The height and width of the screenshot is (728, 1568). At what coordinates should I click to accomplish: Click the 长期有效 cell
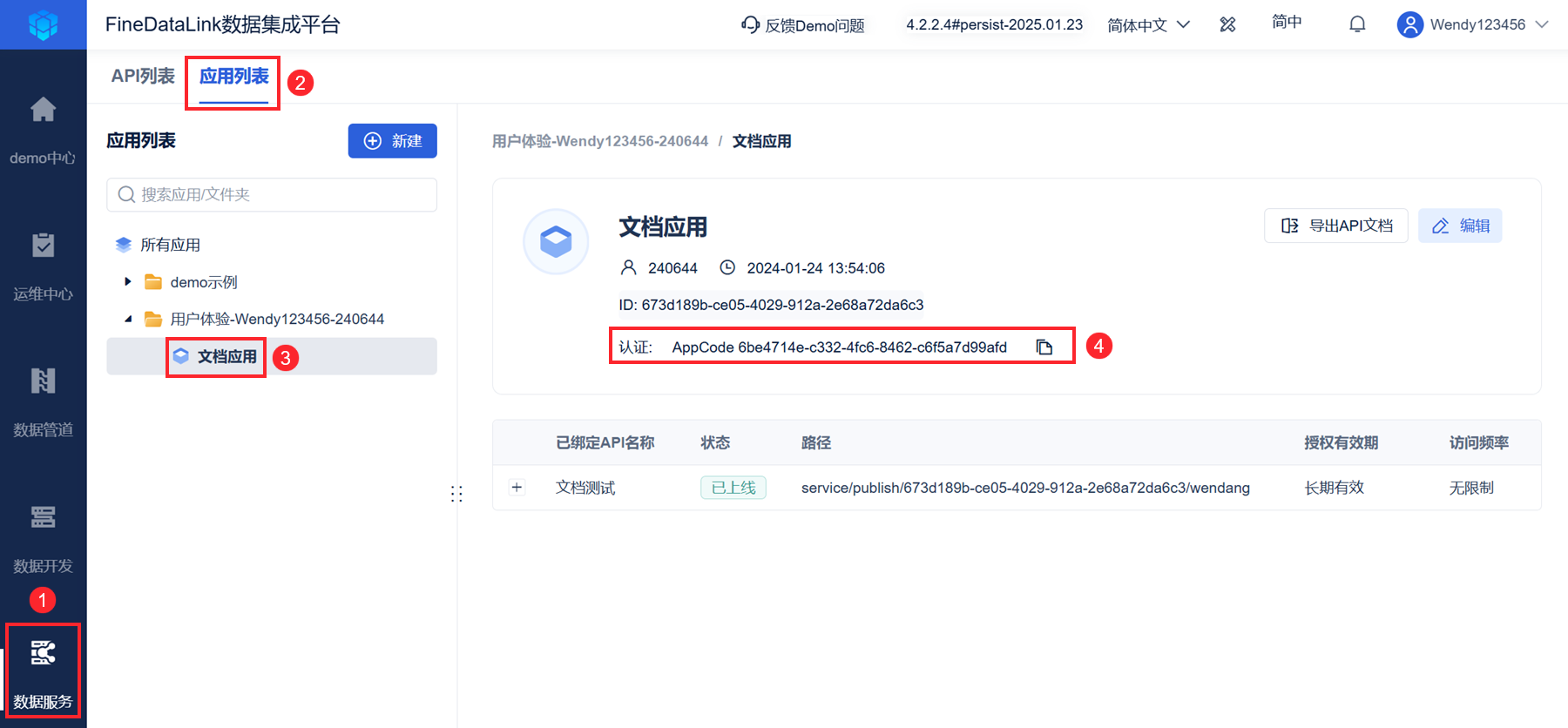(x=1334, y=488)
